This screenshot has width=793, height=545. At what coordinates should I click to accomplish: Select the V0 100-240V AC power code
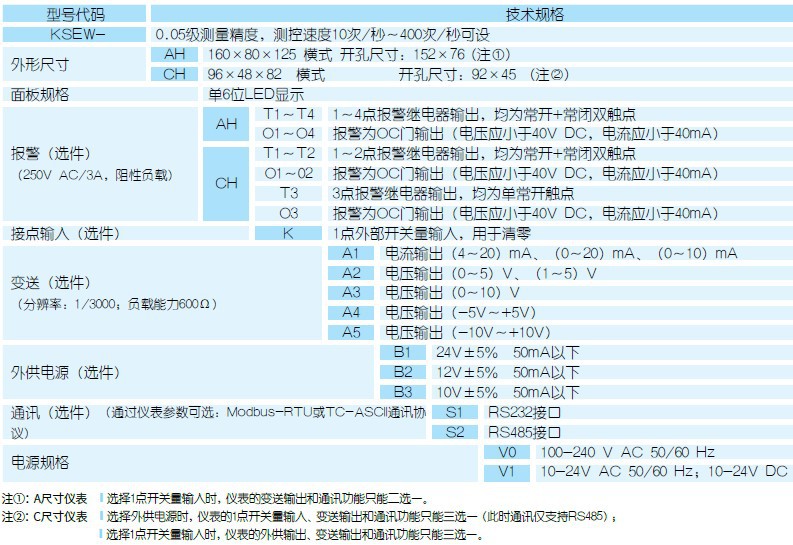[507, 452]
